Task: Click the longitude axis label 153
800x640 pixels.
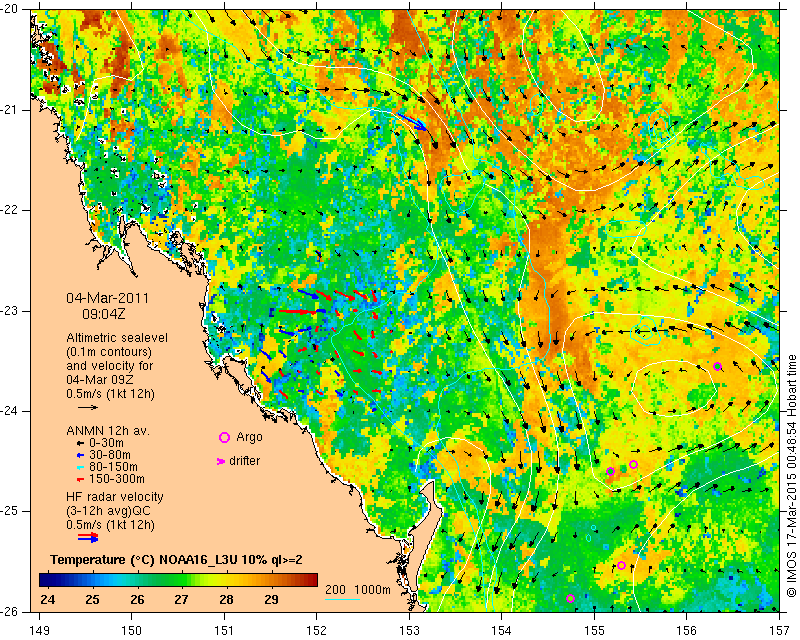Action: 409,631
